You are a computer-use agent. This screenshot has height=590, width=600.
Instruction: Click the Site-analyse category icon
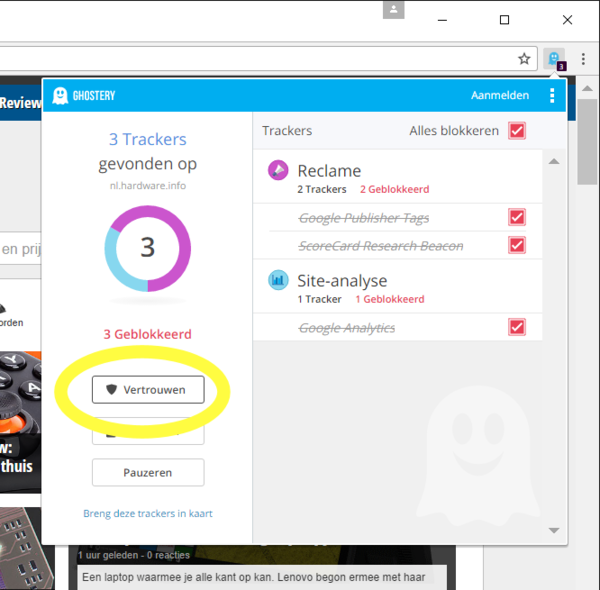point(278,280)
